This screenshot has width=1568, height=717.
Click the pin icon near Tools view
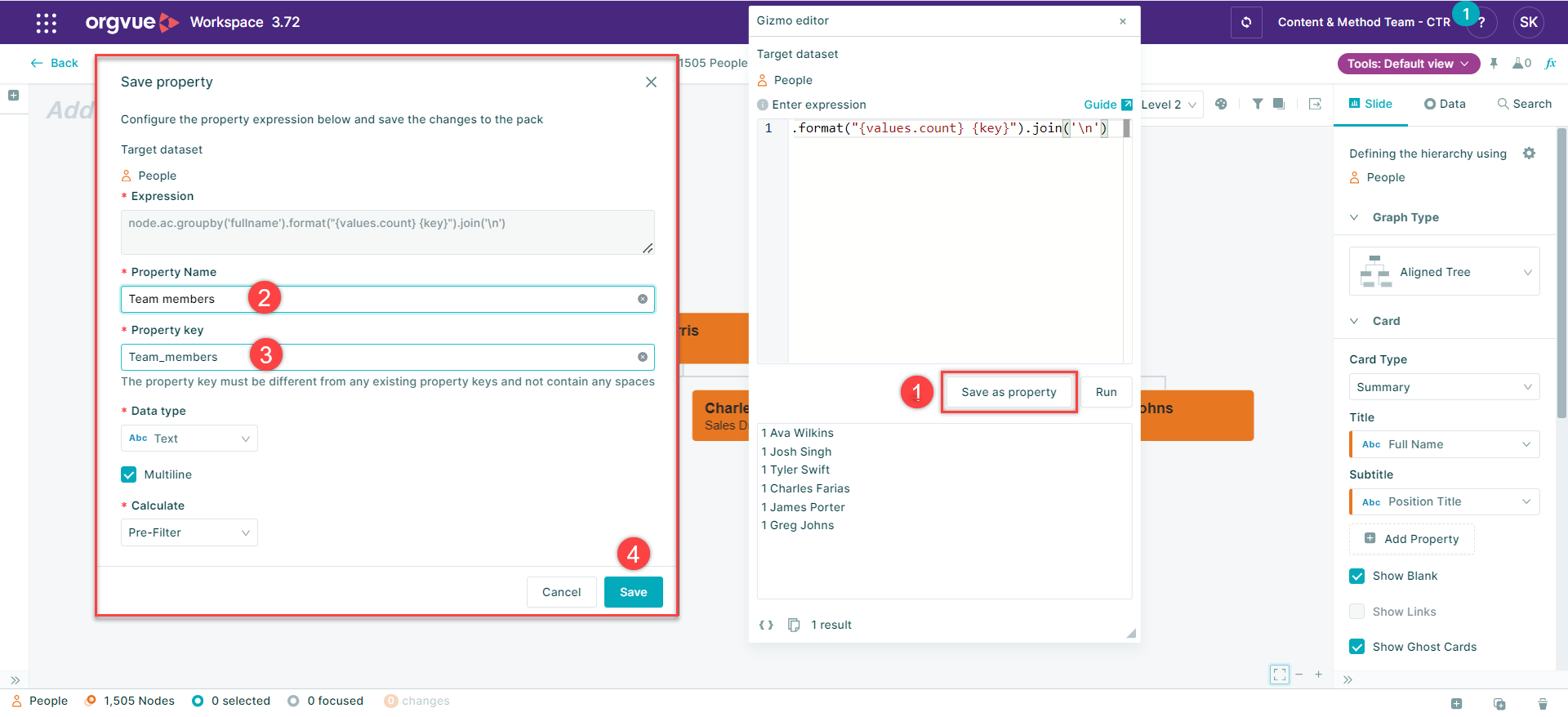(1494, 63)
